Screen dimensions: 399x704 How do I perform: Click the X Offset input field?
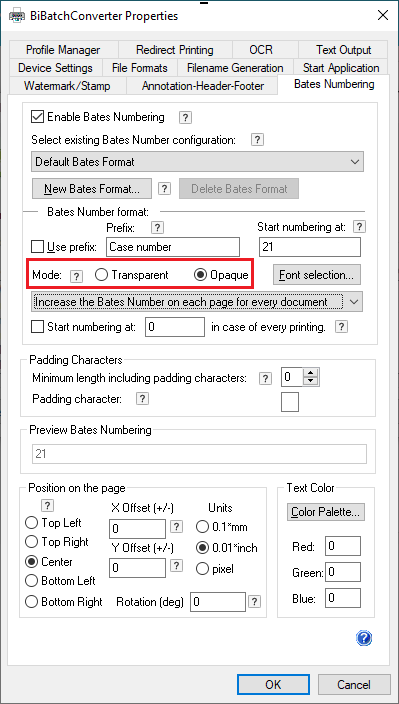[x=138, y=529]
